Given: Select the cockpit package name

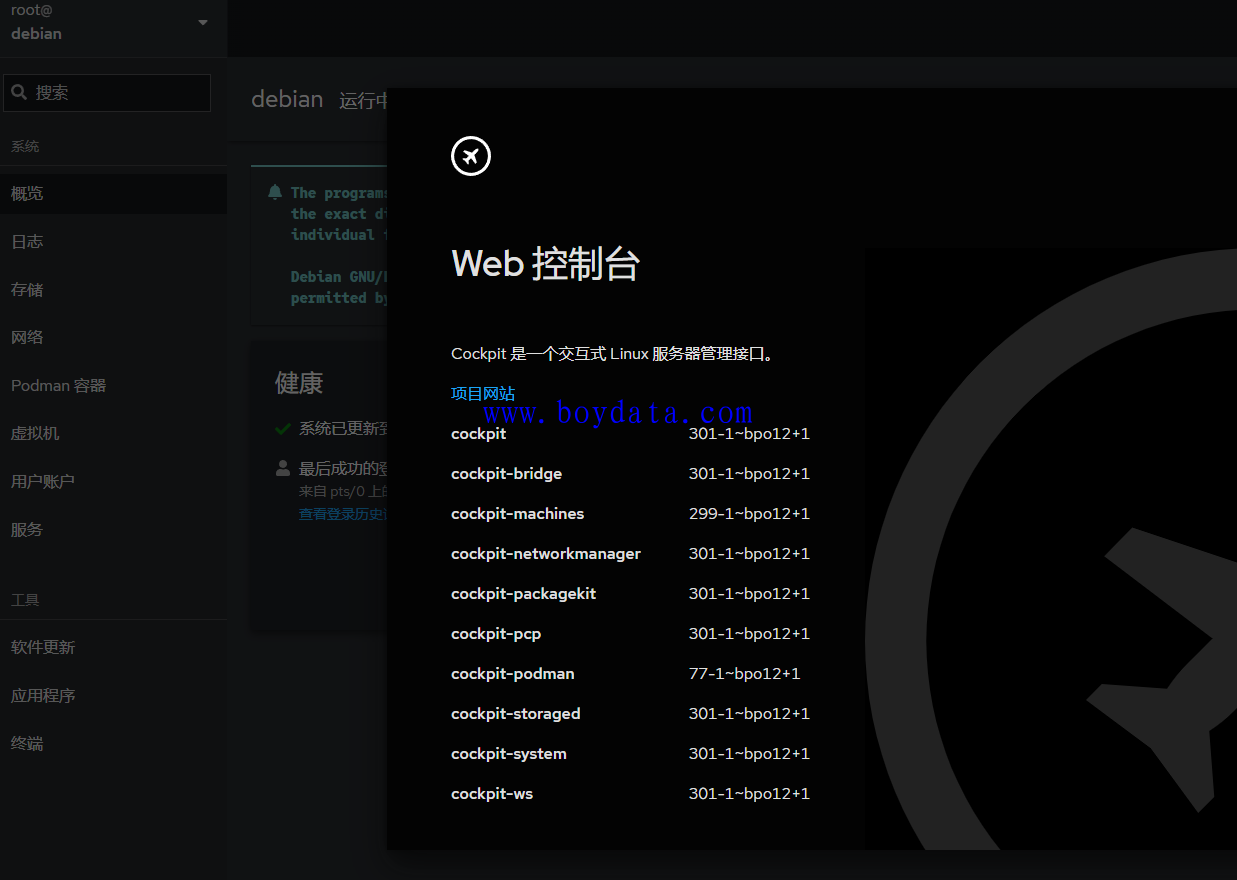Looking at the screenshot, I should coord(479,434).
